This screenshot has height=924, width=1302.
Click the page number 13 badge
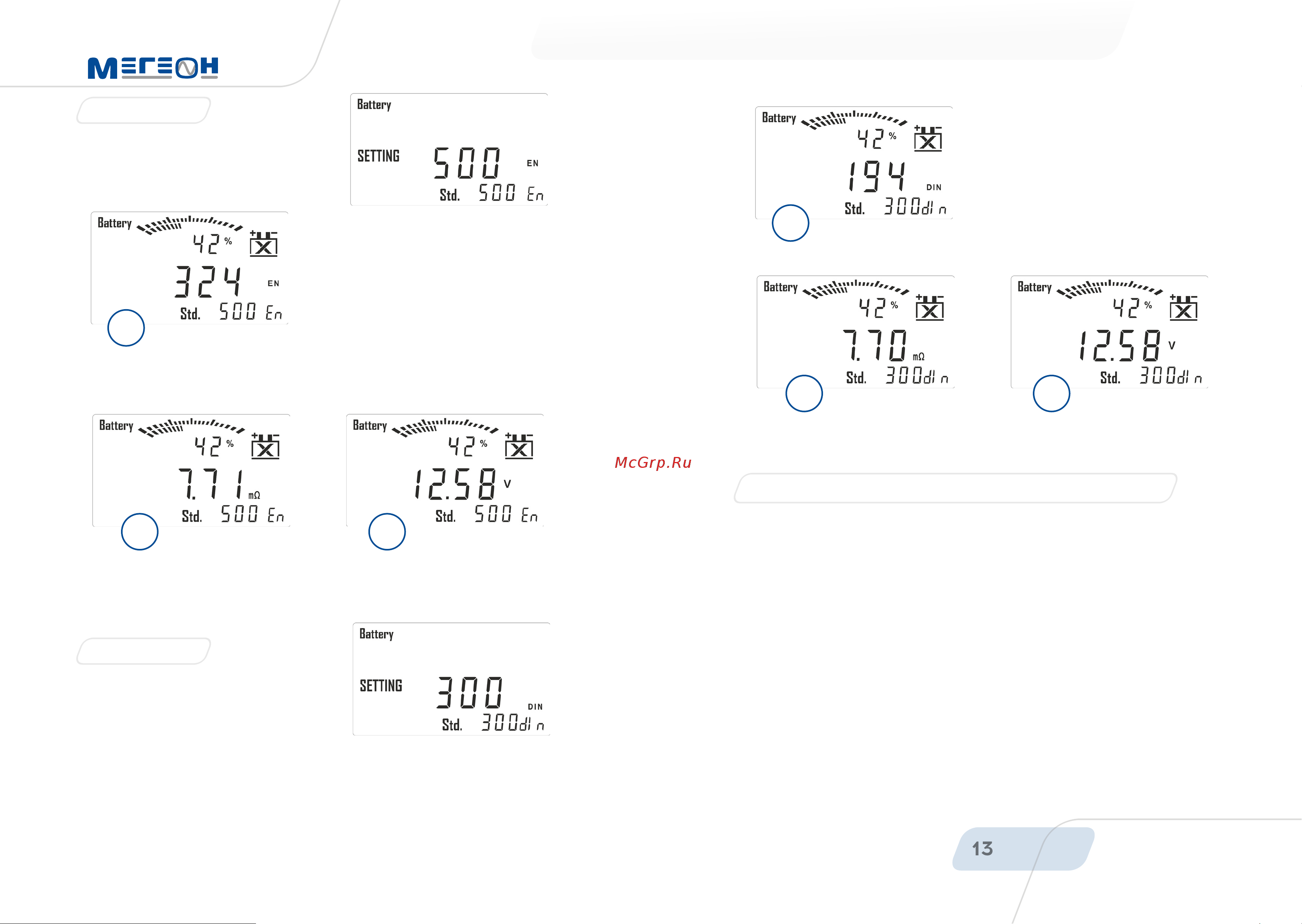coord(982,848)
